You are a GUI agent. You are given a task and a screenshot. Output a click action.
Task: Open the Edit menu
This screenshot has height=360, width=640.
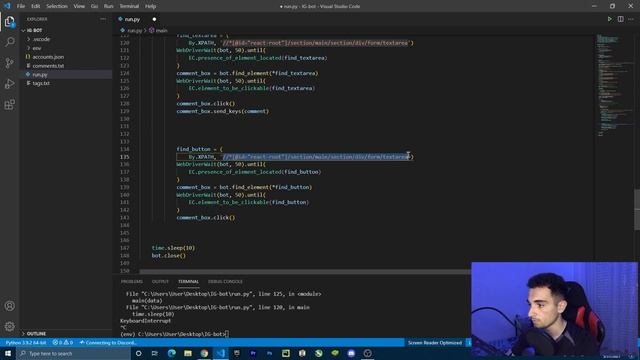point(36,6)
